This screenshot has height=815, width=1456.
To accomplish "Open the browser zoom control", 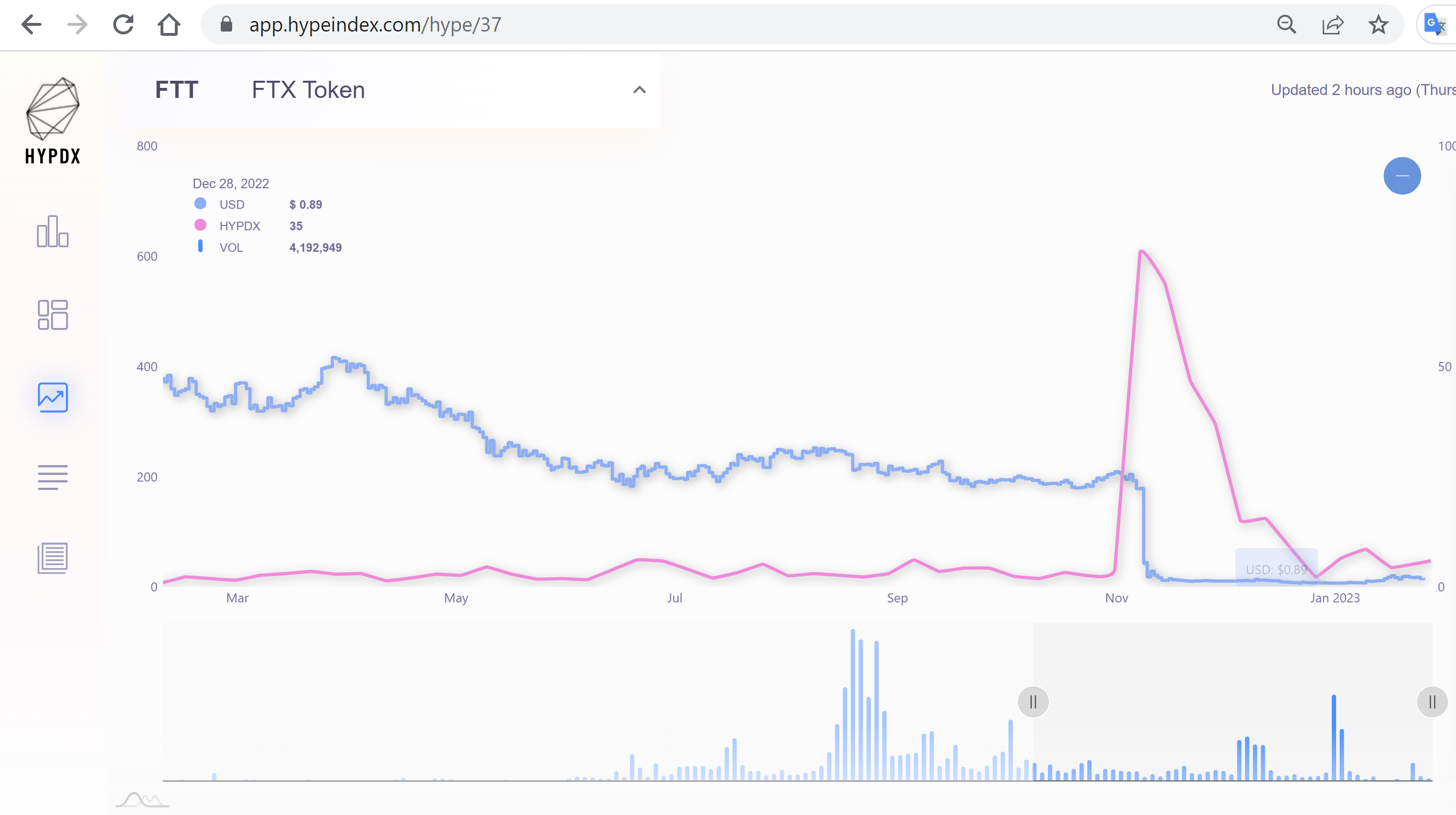I will 1286,24.
